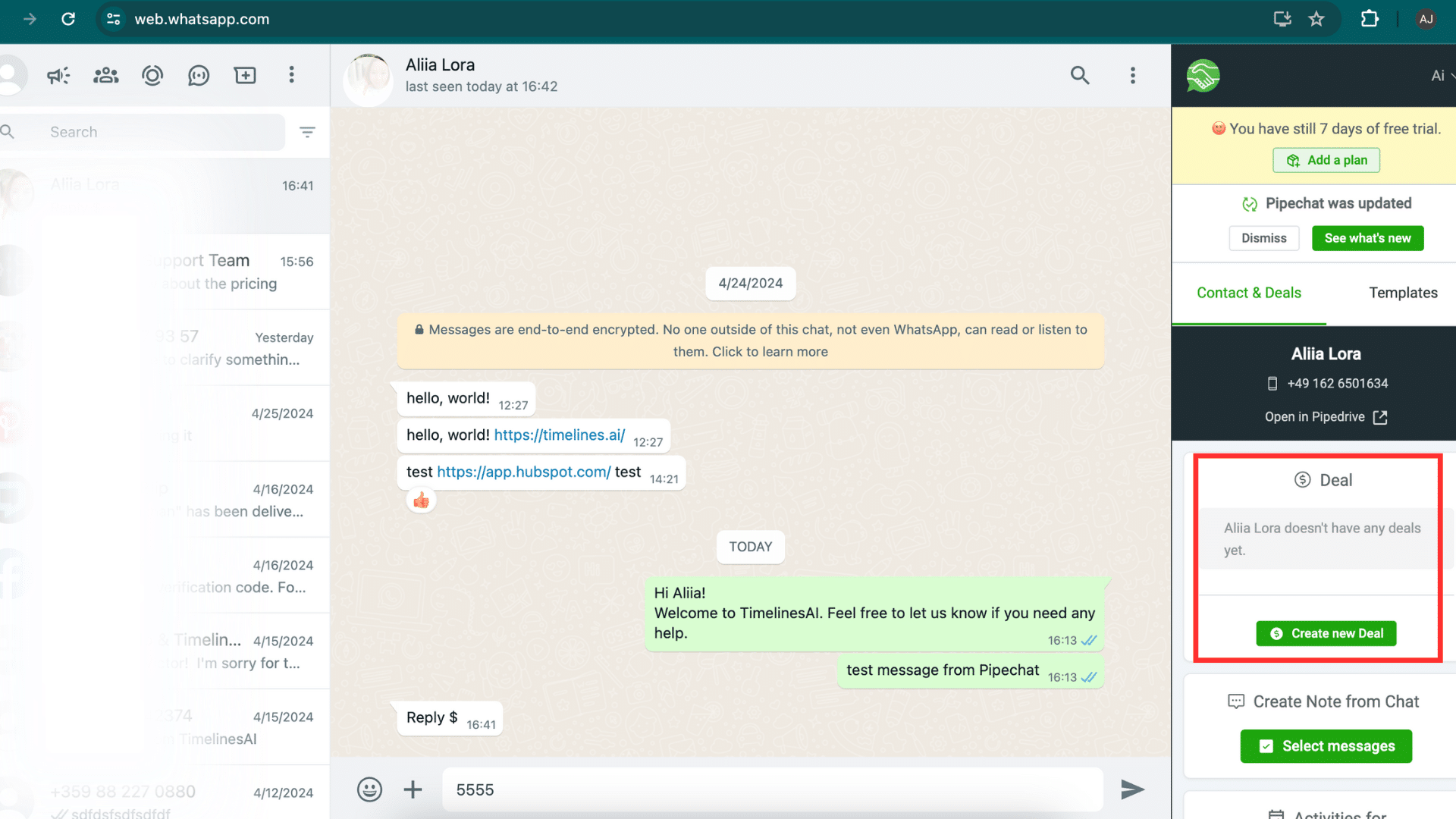
Task: Open the Channels chat-bubble icon
Action: [199, 75]
